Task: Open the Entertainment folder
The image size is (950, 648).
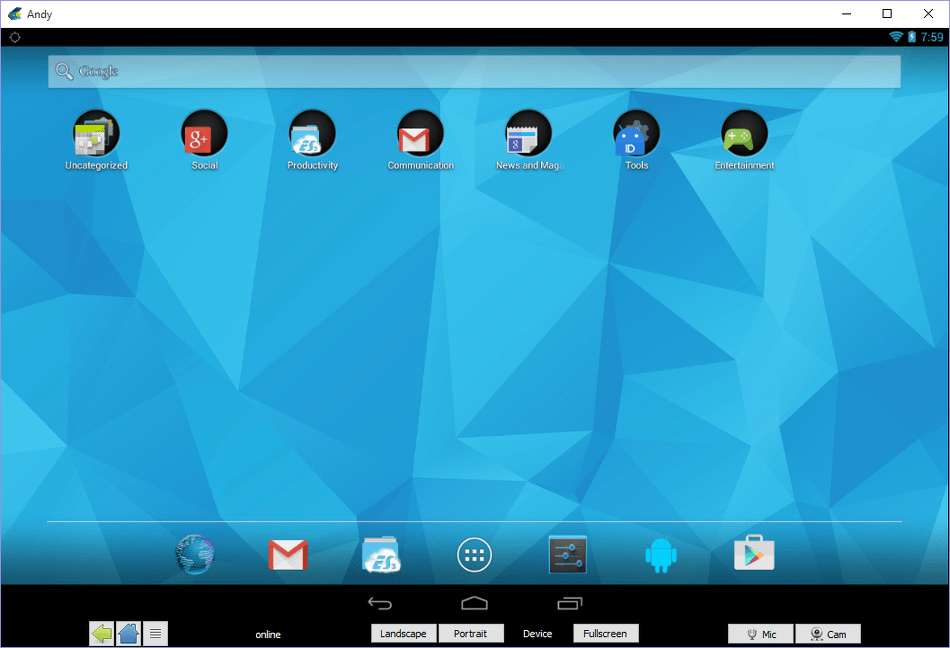Action: [744, 134]
